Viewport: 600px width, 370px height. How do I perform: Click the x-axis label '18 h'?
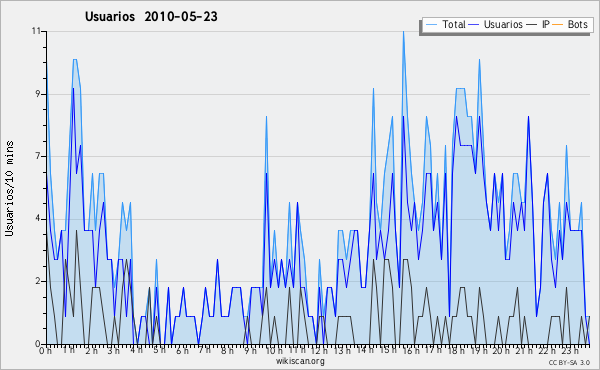click(x=456, y=350)
